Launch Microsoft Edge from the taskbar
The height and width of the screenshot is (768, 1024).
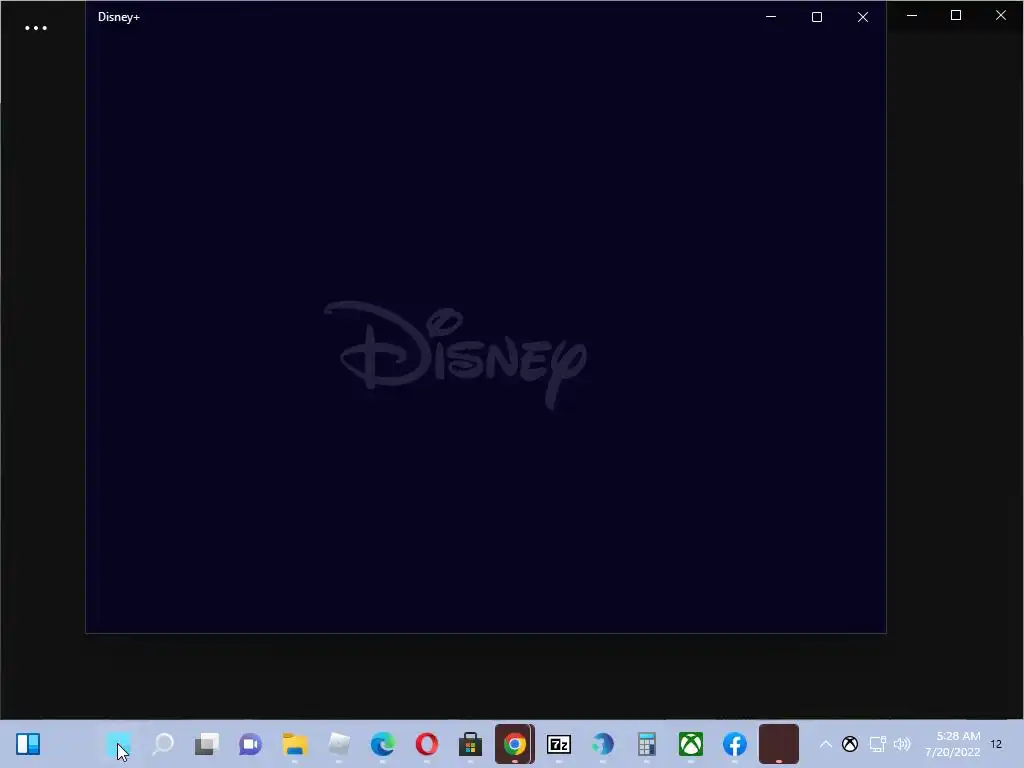pyautogui.click(x=383, y=744)
